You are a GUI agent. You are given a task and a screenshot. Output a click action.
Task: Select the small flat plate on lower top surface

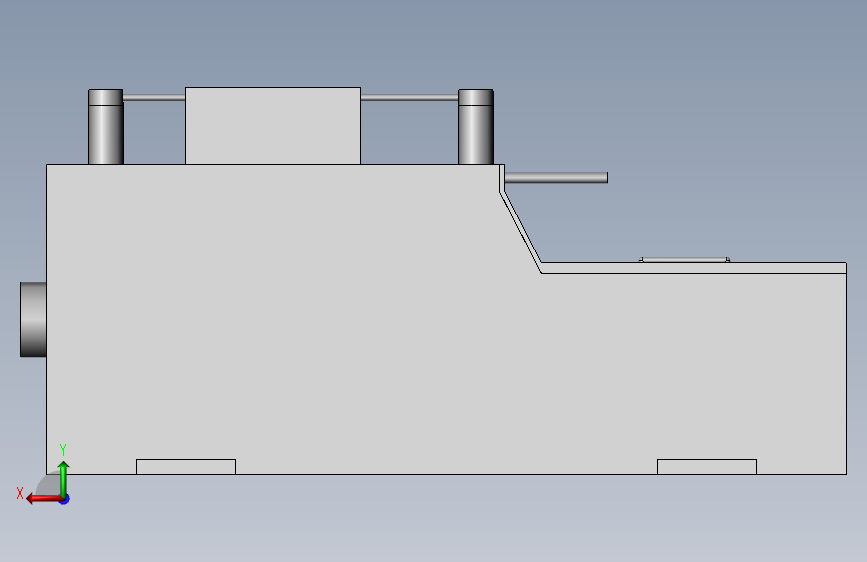coord(685,259)
